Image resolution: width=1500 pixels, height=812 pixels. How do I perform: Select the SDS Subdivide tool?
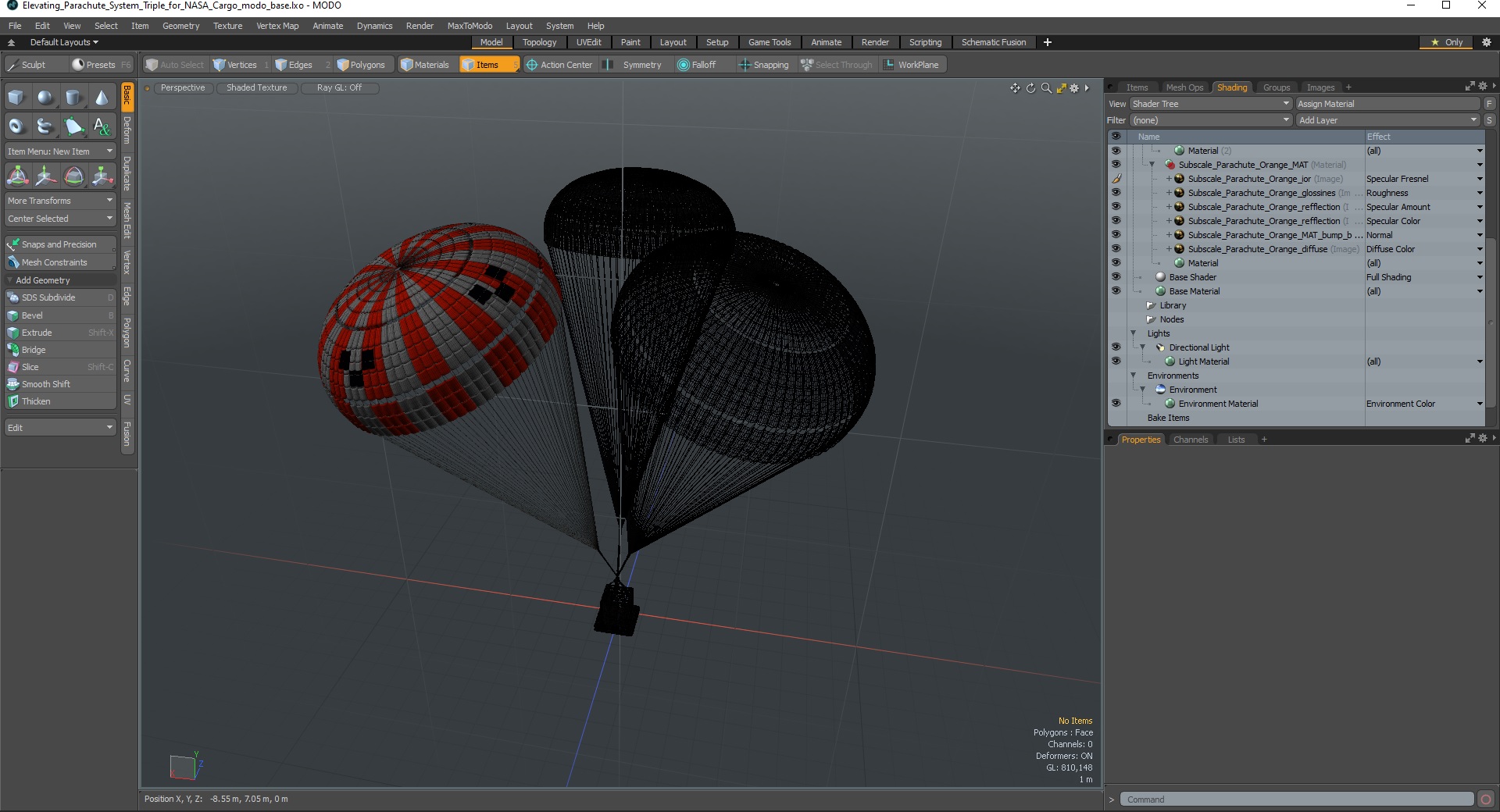tap(60, 297)
